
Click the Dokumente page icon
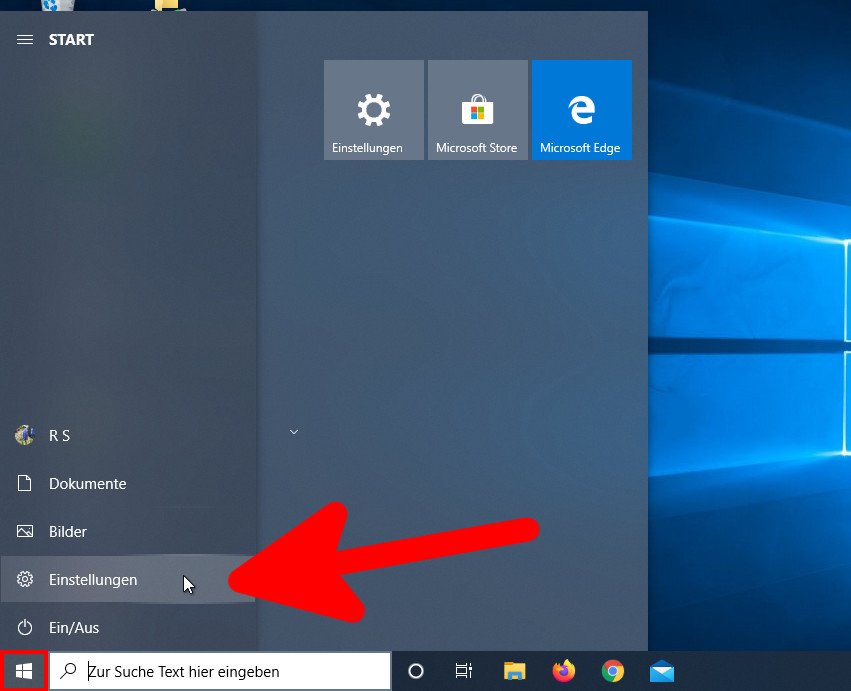24,483
